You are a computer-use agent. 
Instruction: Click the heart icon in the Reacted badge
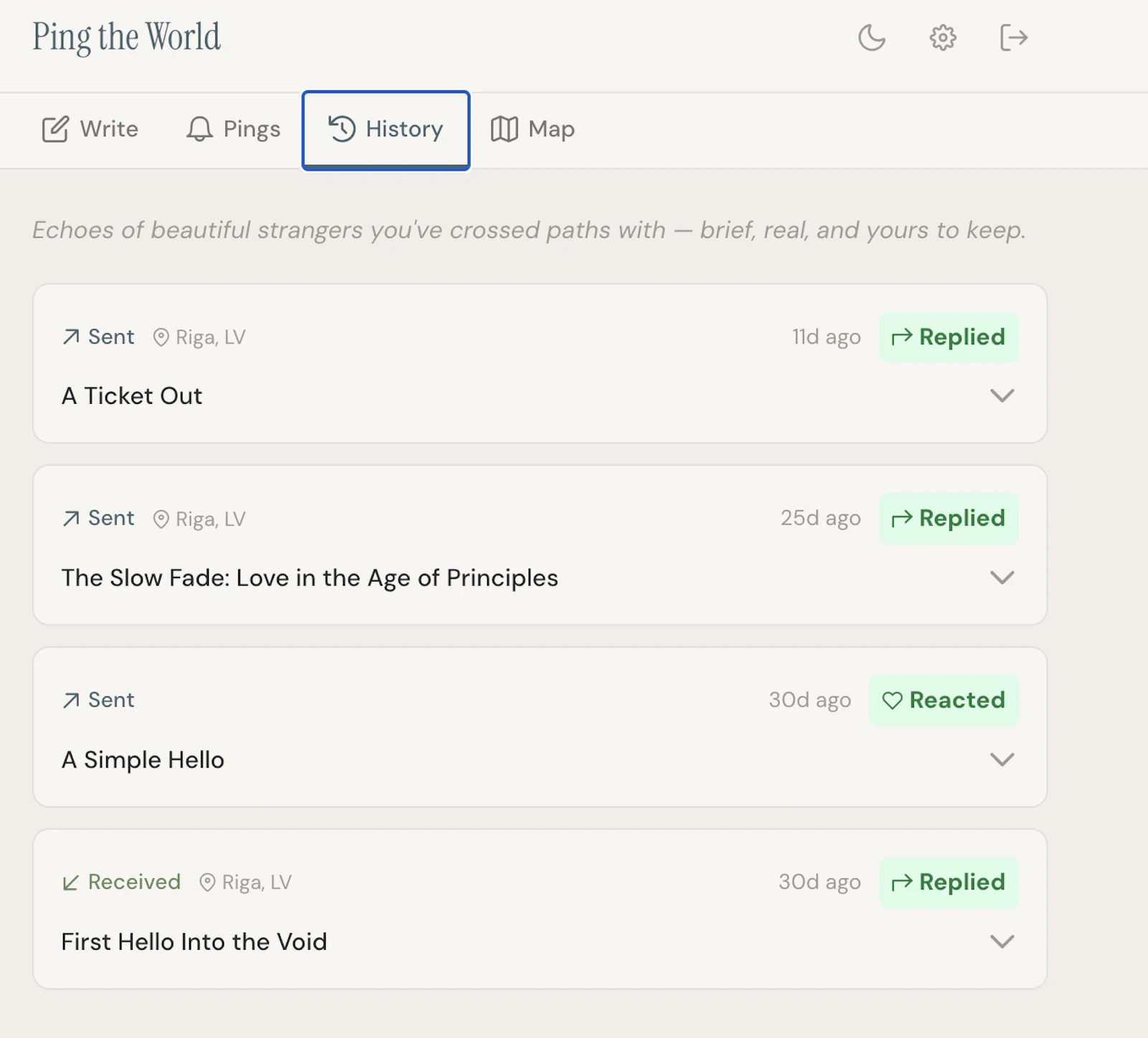pyautogui.click(x=892, y=700)
